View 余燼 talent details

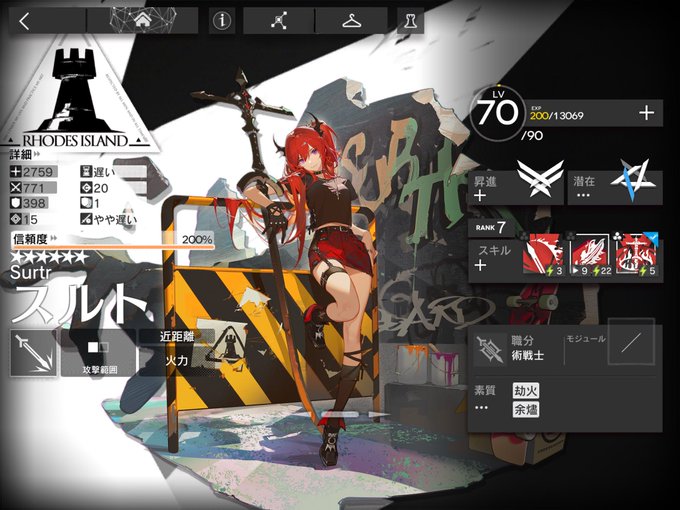[x=526, y=409]
